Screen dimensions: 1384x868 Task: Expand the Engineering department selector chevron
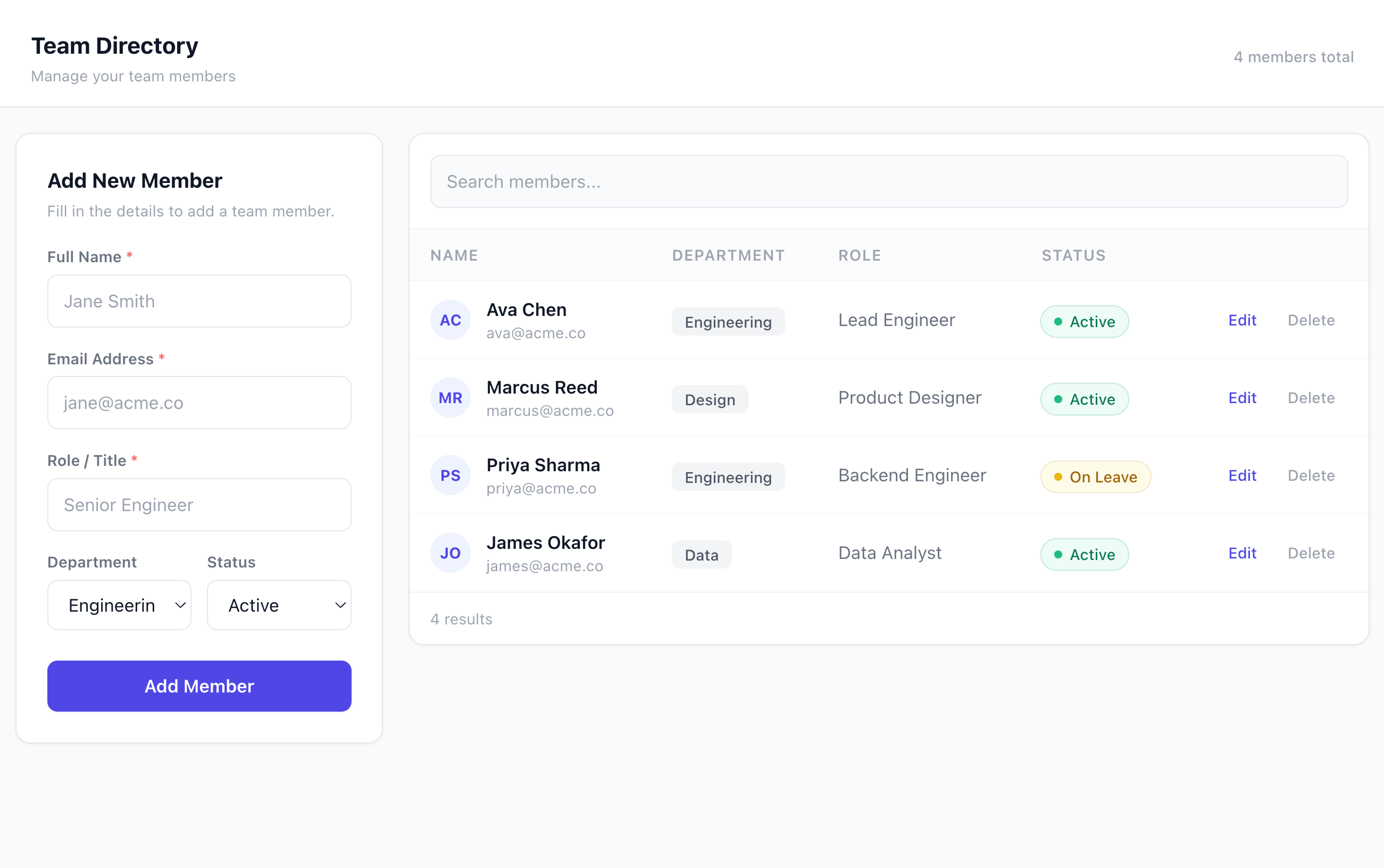click(x=179, y=605)
